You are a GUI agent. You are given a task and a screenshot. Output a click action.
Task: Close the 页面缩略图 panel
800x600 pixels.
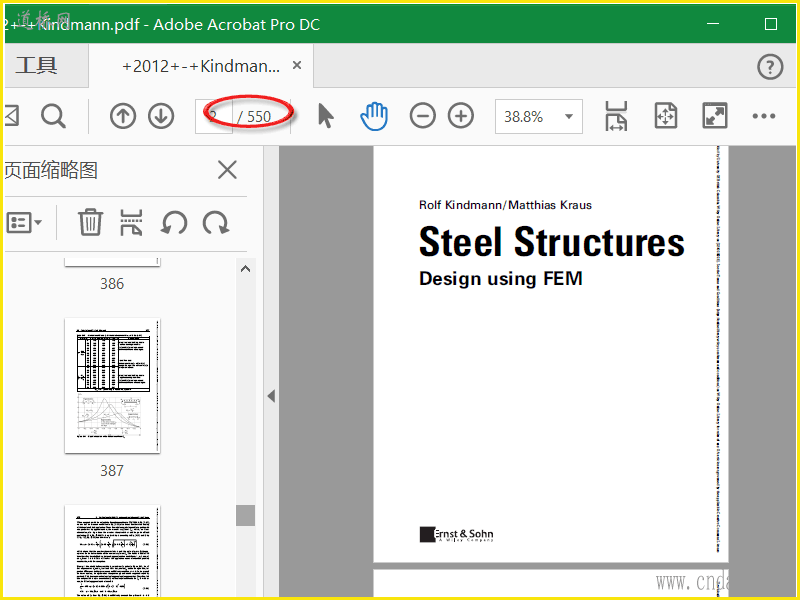click(x=227, y=170)
